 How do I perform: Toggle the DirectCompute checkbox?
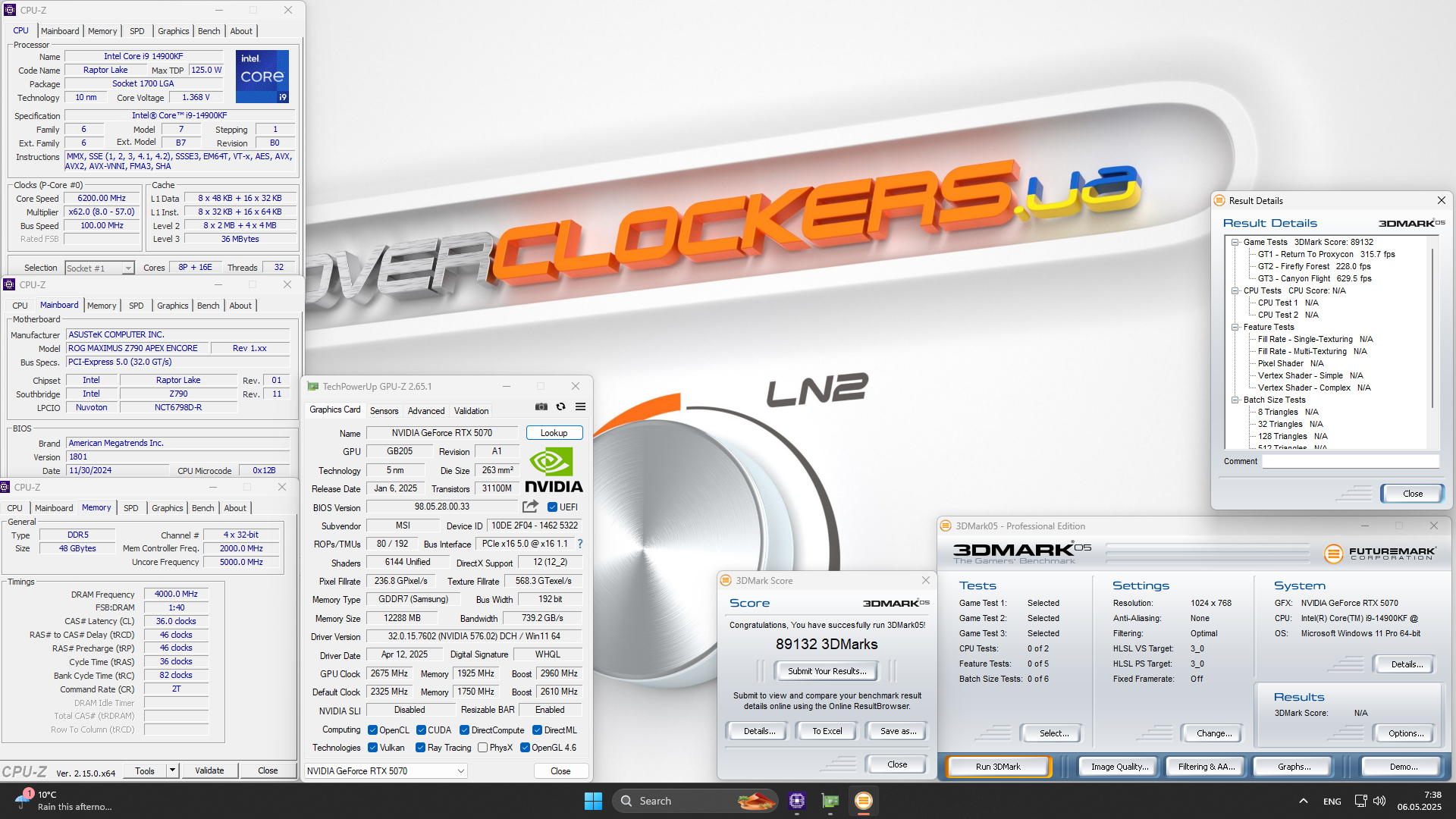pyautogui.click(x=464, y=730)
